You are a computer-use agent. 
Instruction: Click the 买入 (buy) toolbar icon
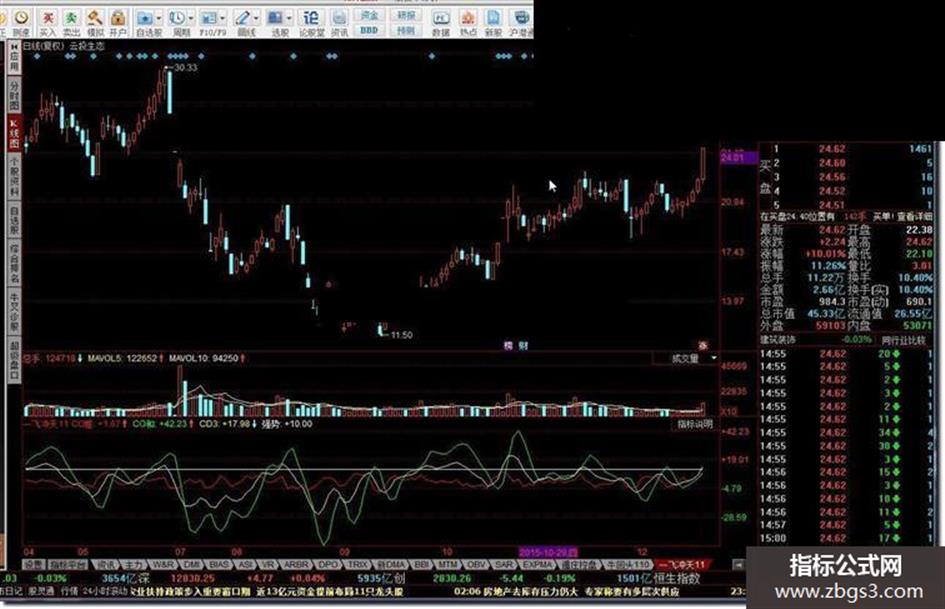(x=48, y=23)
